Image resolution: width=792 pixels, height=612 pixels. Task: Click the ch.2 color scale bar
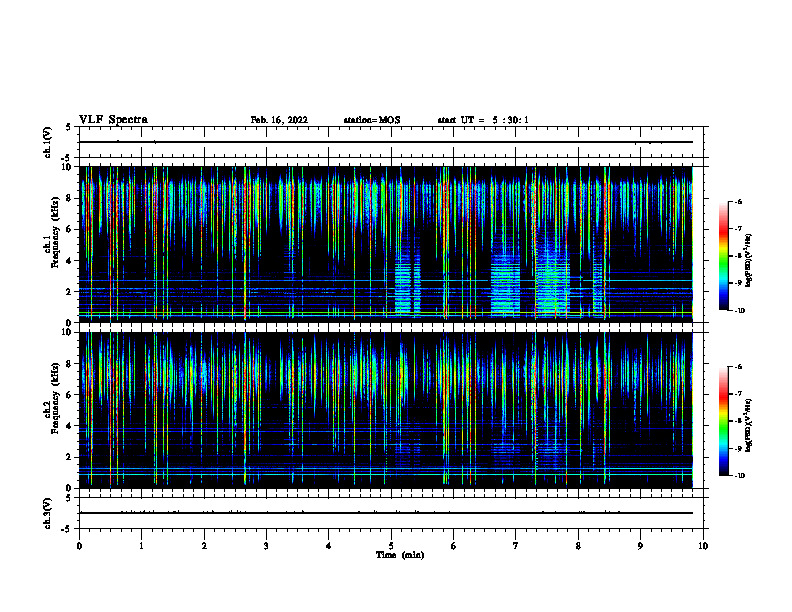click(x=723, y=421)
